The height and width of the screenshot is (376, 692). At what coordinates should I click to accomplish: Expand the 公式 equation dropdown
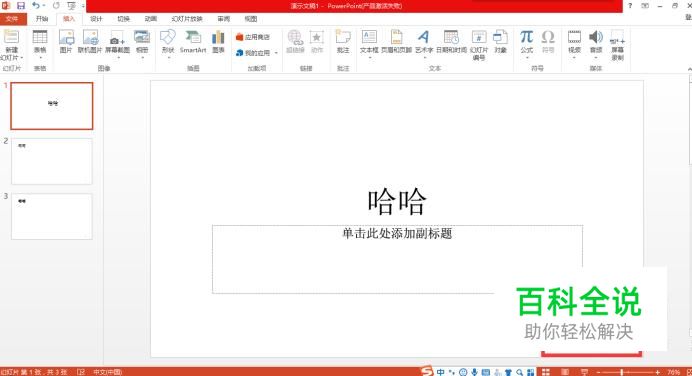527,57
